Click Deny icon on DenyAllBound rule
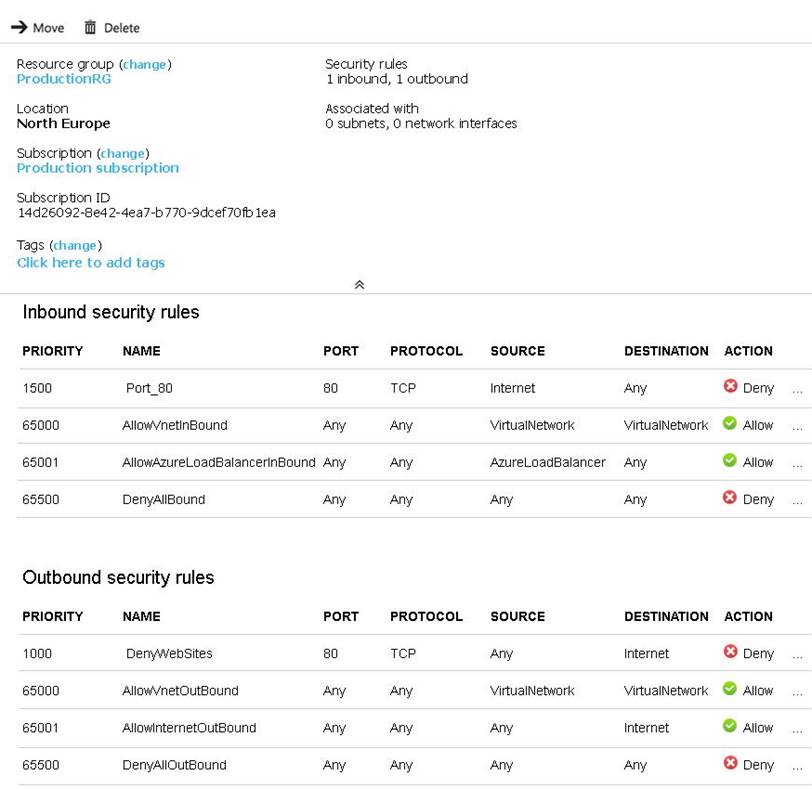This screenshot has width=812, height=789. pos(730,498)
